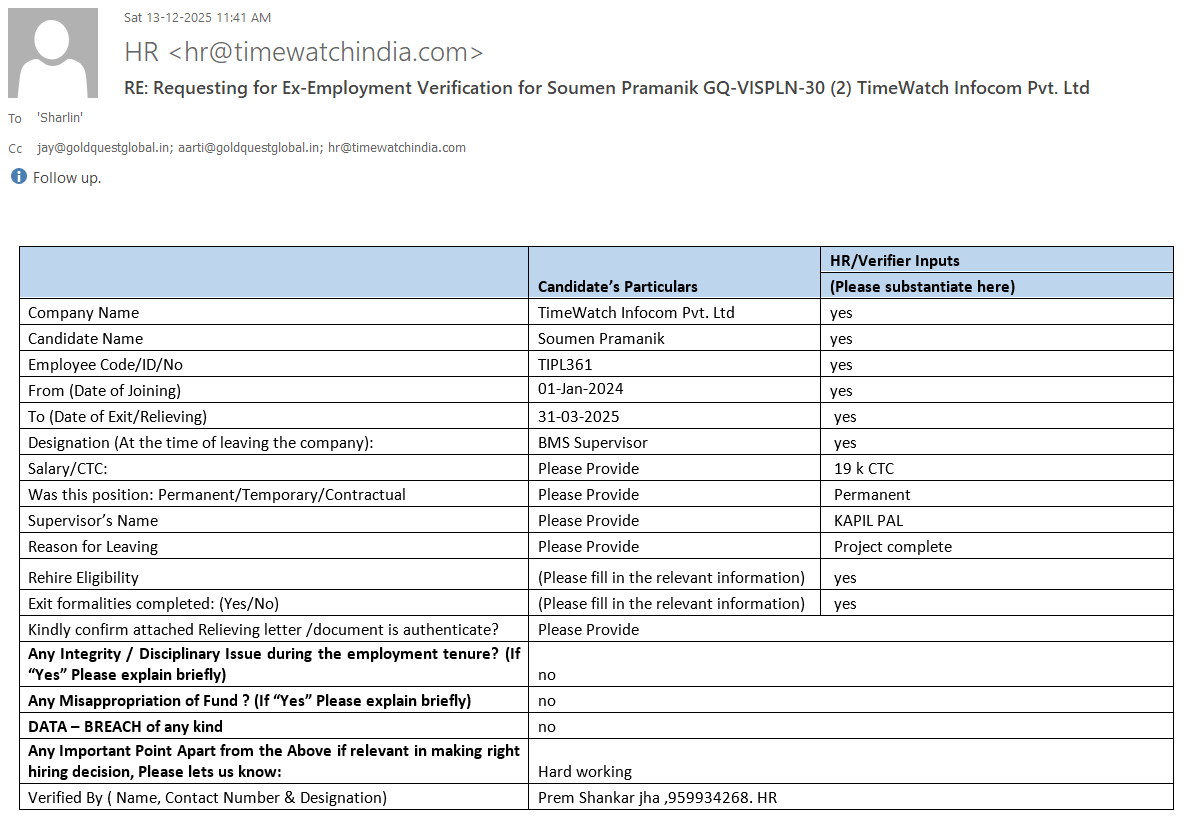Click the To (Date of Exit/Relieving) label
Screen dimensions: 1187x822
click(x=117, y=416)
